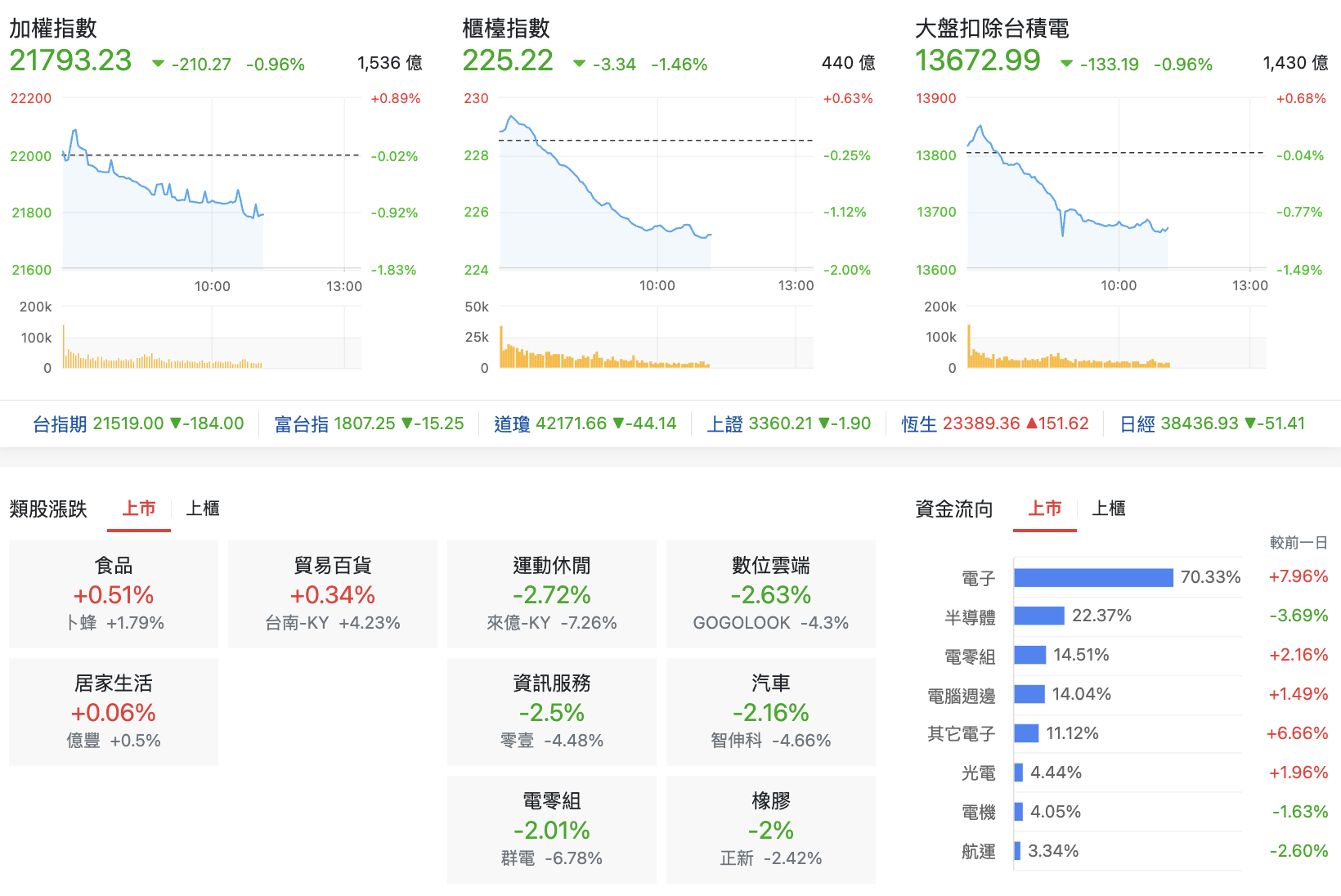Viewport: 1341px width, 896px height.
Task: Click the 大盤扣除台積電 volume bar chart
Action: [1117, 338]
